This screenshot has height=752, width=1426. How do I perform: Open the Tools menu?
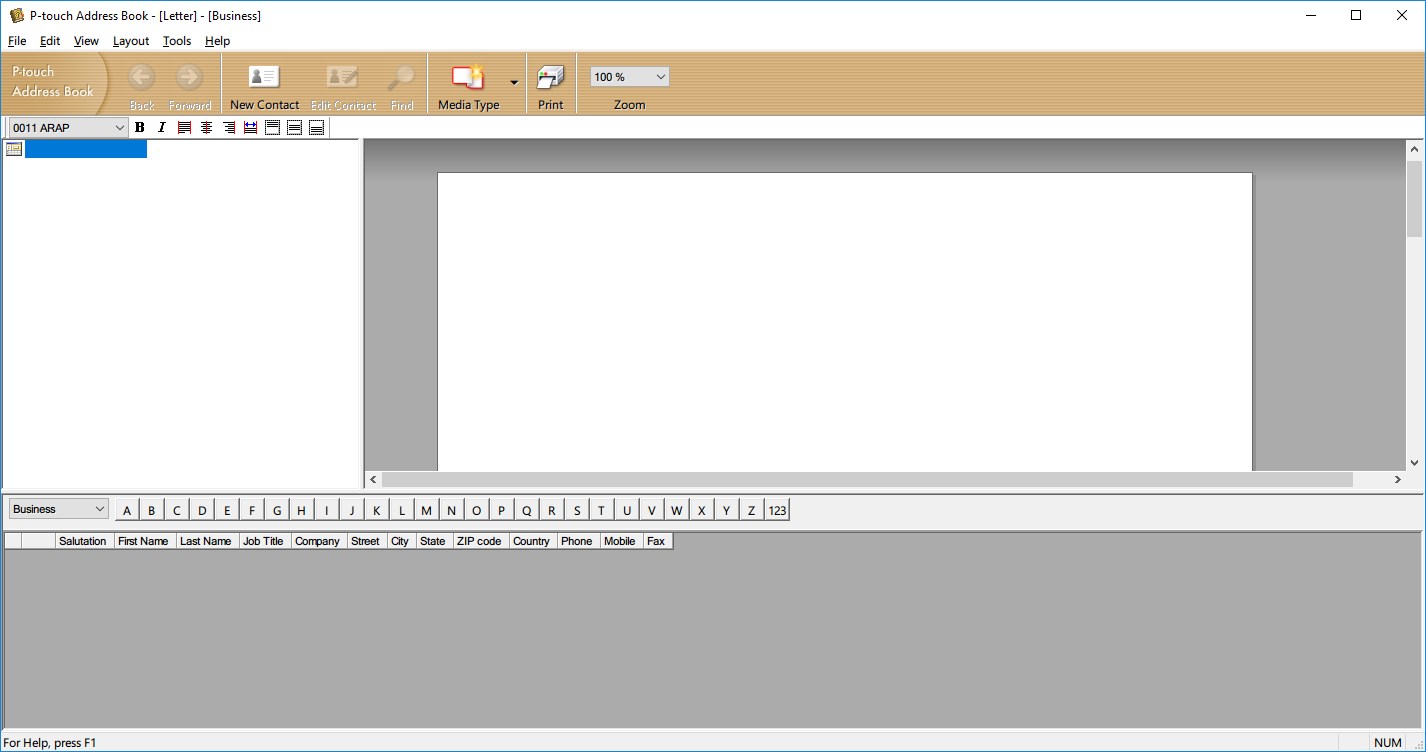point(177,41)
